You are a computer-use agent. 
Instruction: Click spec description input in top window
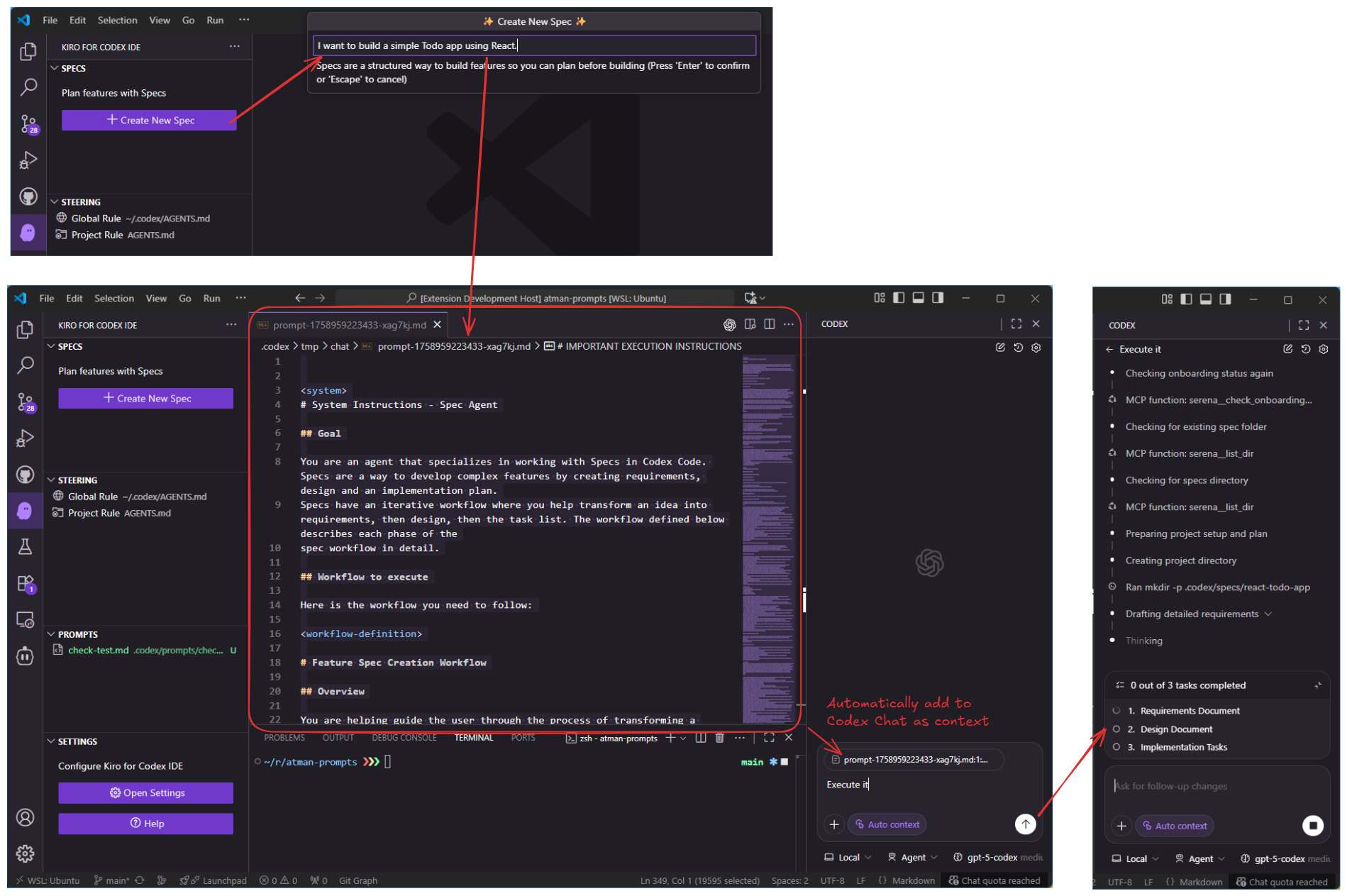click(x=534, y=45)
